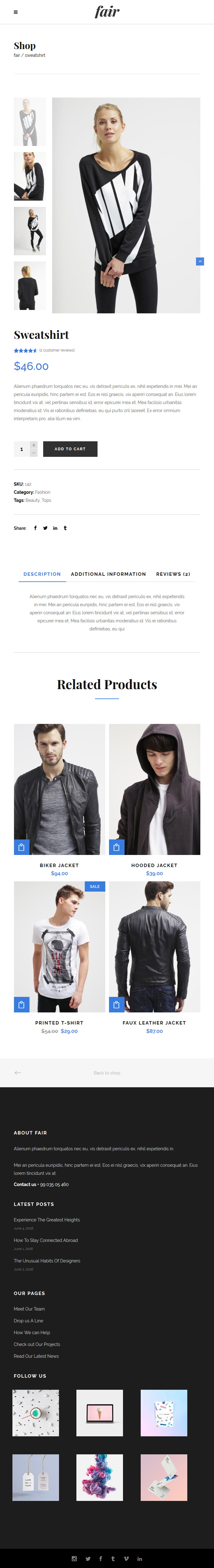Share on Twitter icon
The width and height of the screenshot is (214, 1568).
(45, 528)
